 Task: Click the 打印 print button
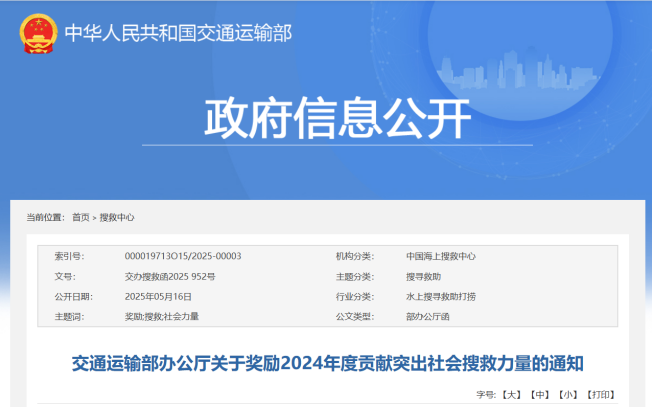pyautogui.click(x=599, y=395)
